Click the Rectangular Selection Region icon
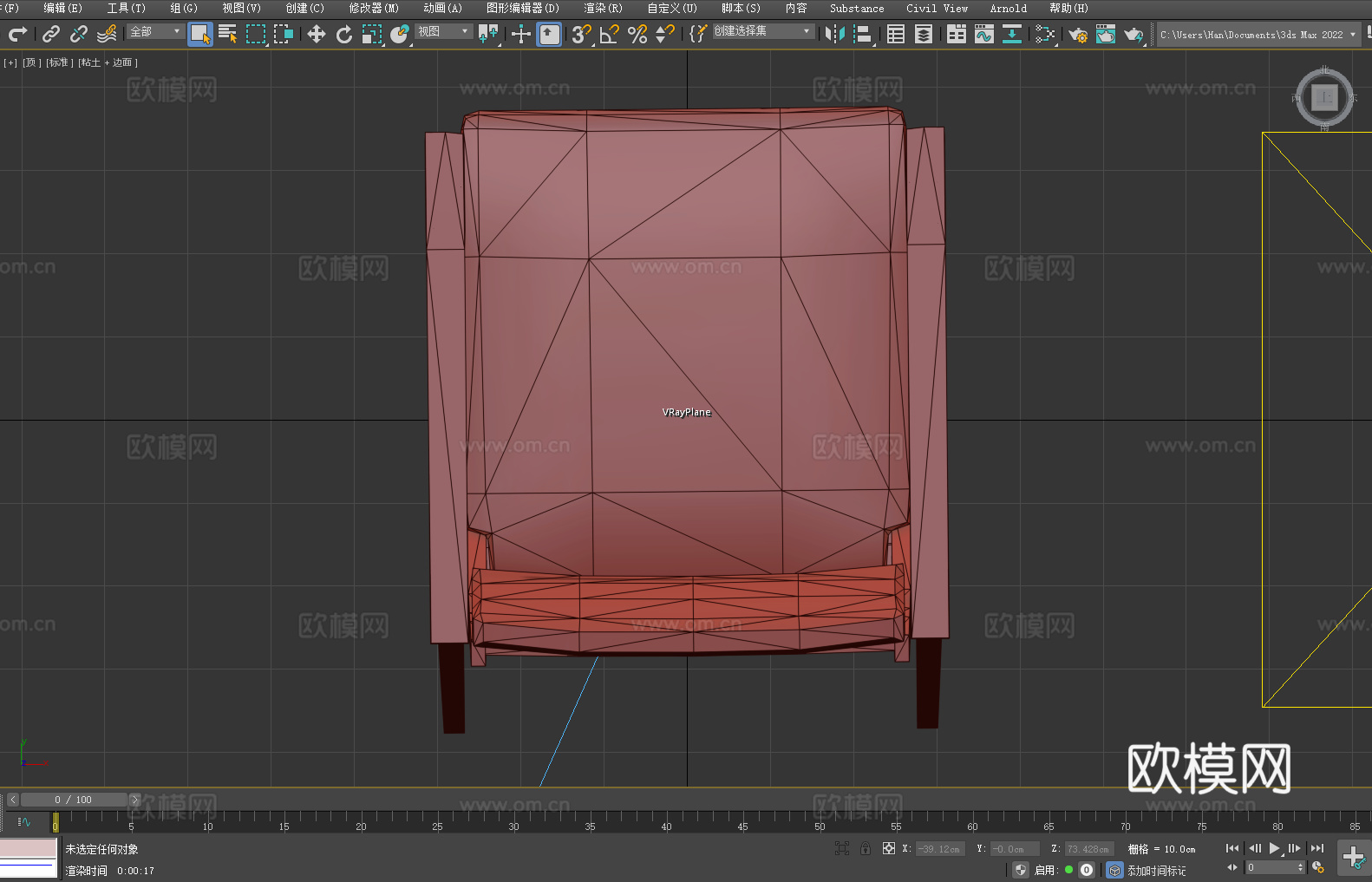Image resolution: width=1372 pixels, height=882 pixels. (x=256, y=34)
